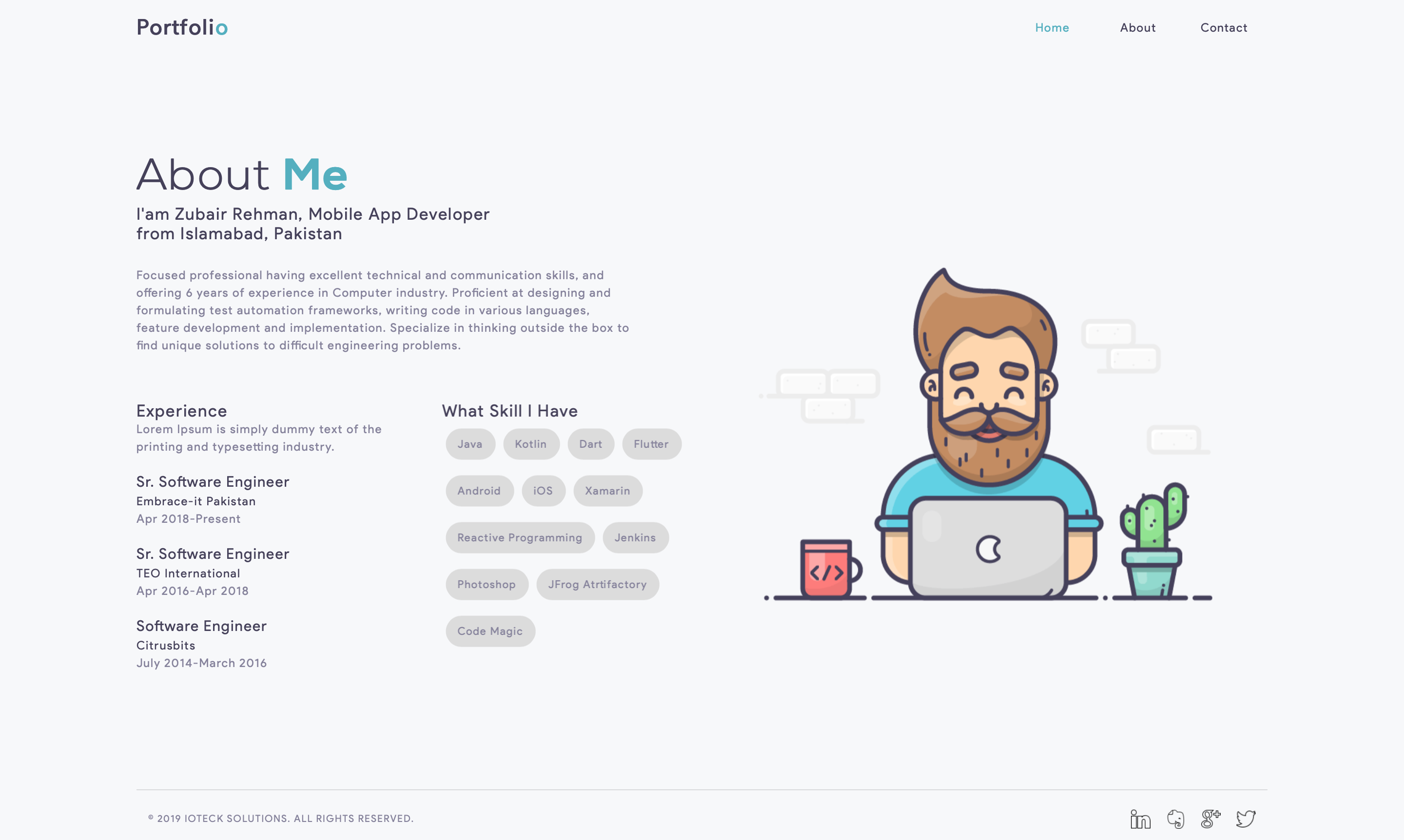Navigate to the Contact page
Viewport: 1404px width, 840px height.
[1224, 27]
